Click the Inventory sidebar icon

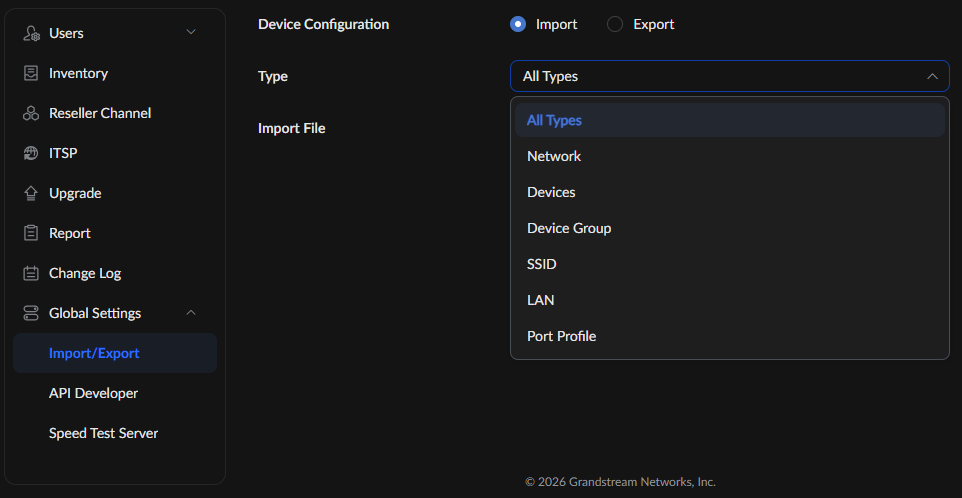(31, 74)
